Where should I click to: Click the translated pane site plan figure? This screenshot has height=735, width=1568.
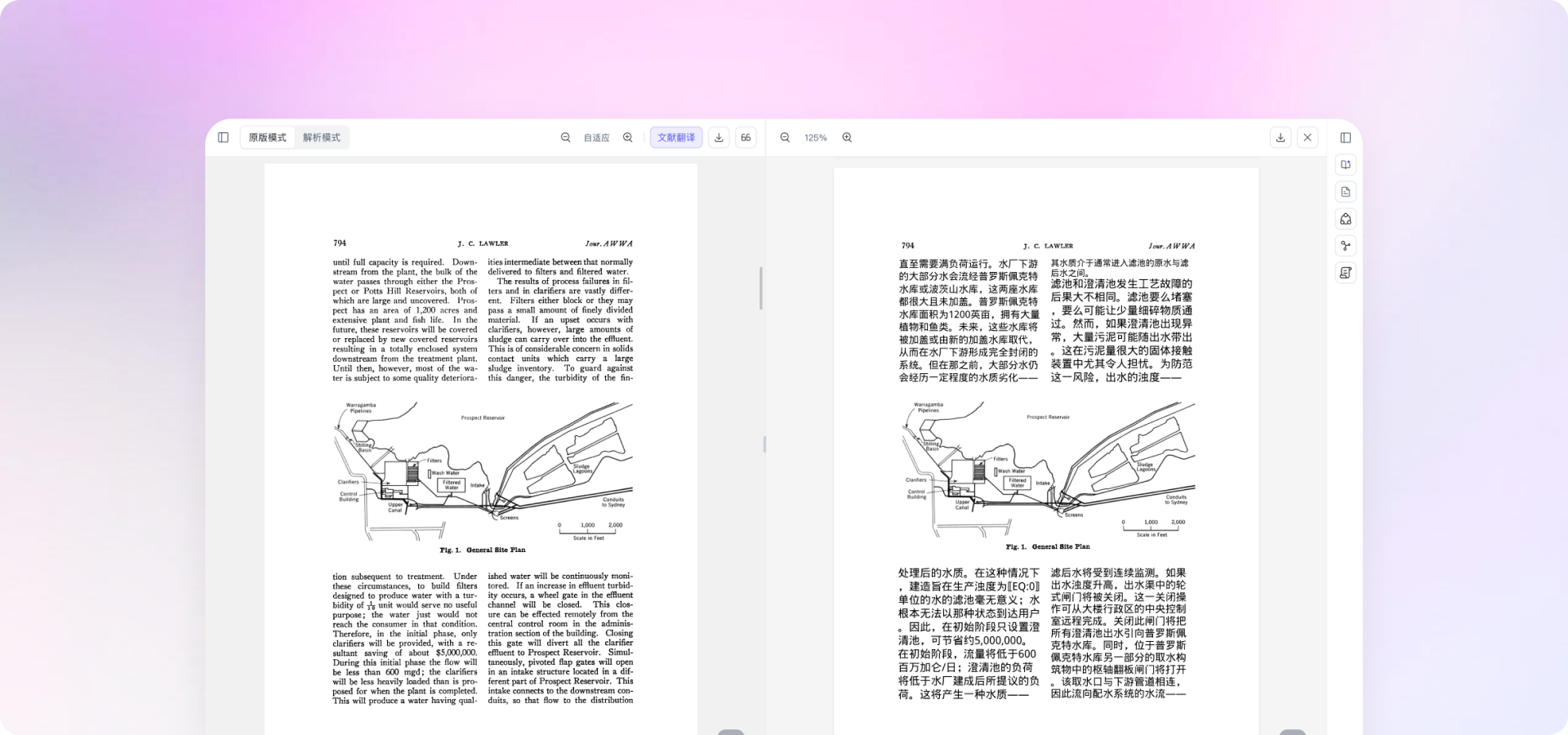click(1047, 469)
